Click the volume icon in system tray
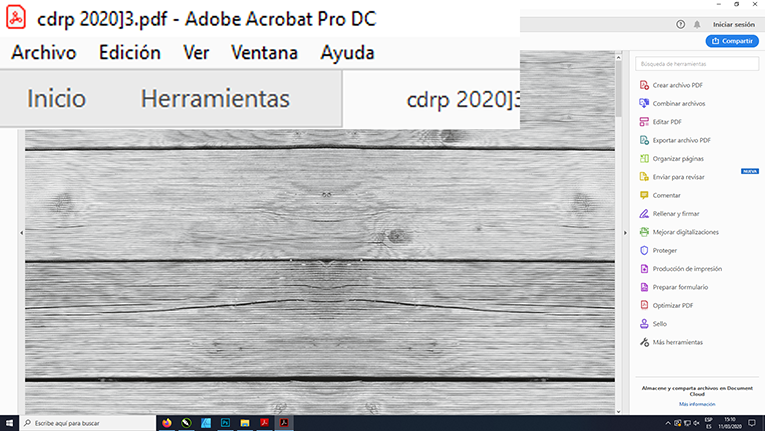Viewport: 765px width, 431px height. [x=697, y=423]
